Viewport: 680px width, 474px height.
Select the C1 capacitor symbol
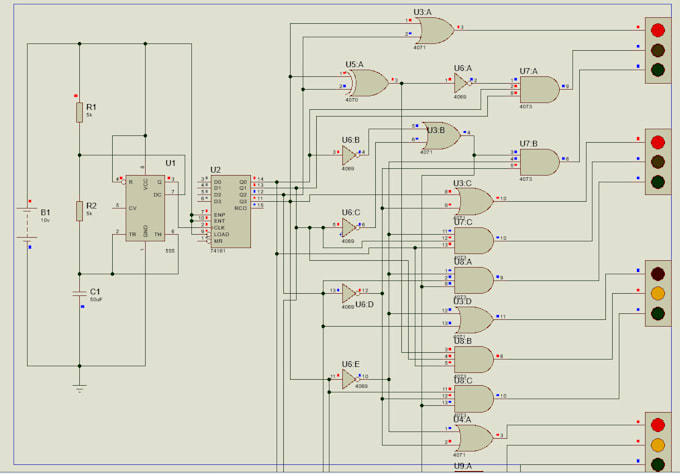tap(79, 294)
